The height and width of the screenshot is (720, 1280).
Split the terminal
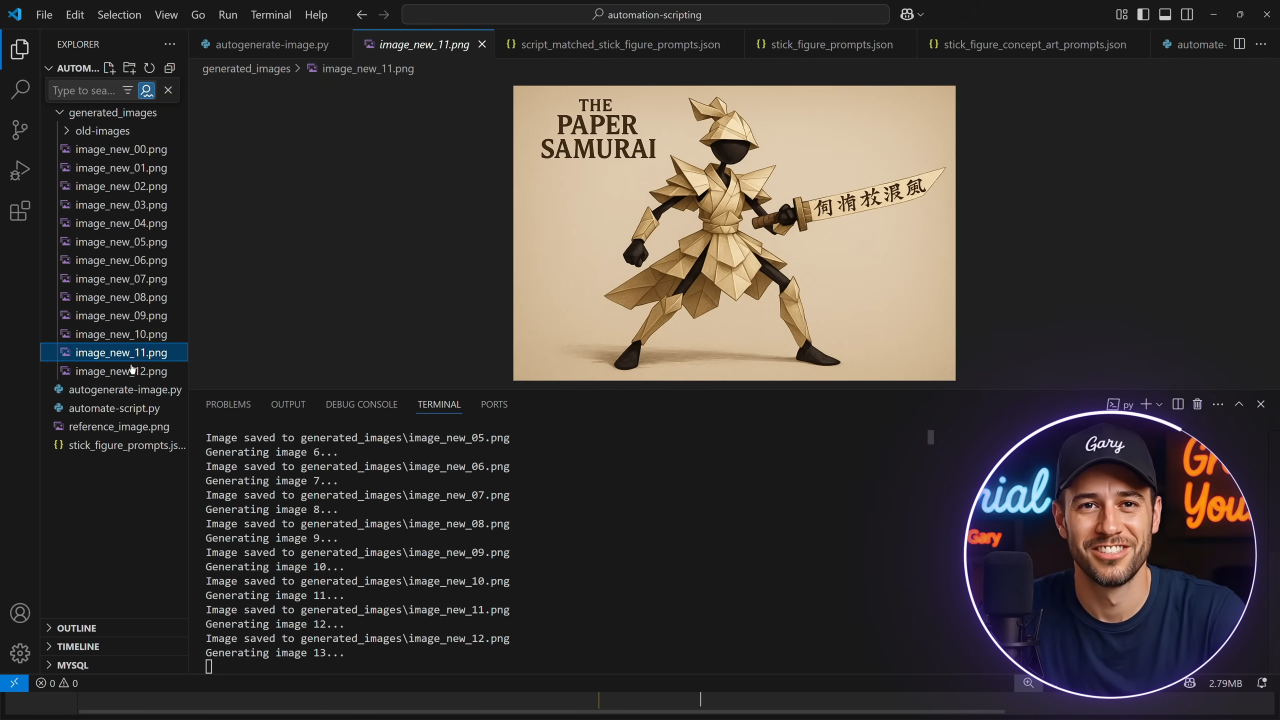pyautogui.click(x=1178, y=404)
